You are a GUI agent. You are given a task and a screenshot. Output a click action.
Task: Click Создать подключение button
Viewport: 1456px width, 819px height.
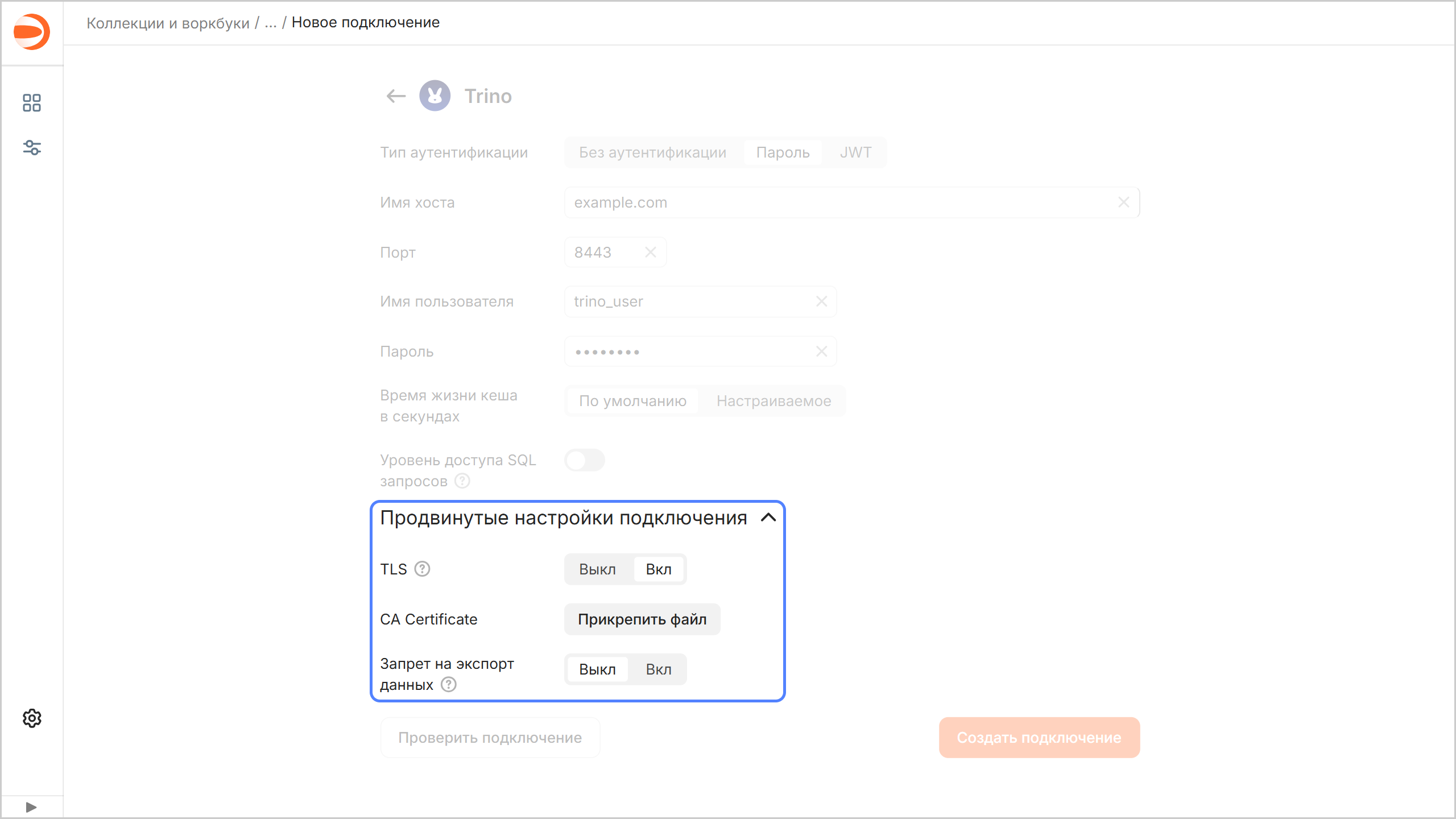pos(1039,738)
